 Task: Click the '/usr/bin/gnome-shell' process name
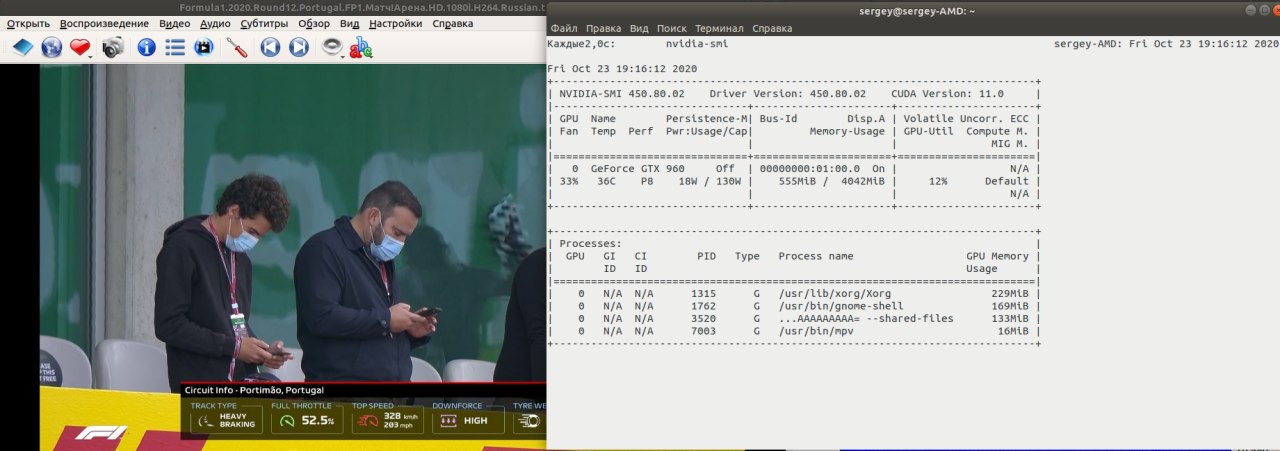(841, 306)
